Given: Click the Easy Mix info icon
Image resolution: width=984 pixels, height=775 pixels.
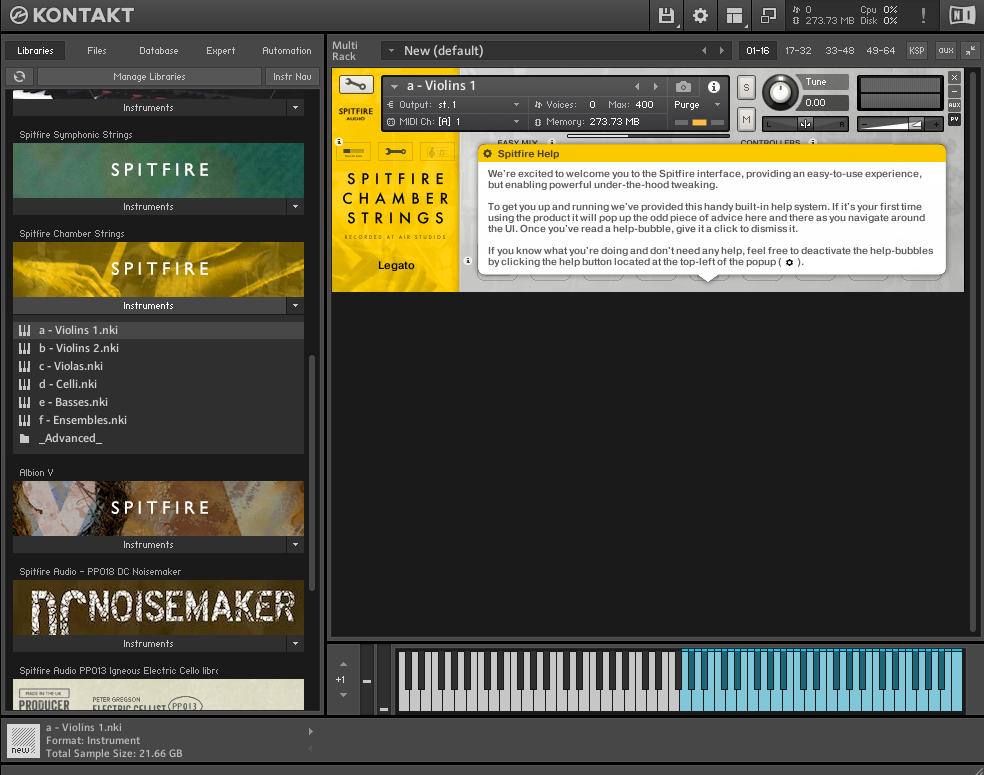Looking at the screenshot, I should click(x=552, y=142).
